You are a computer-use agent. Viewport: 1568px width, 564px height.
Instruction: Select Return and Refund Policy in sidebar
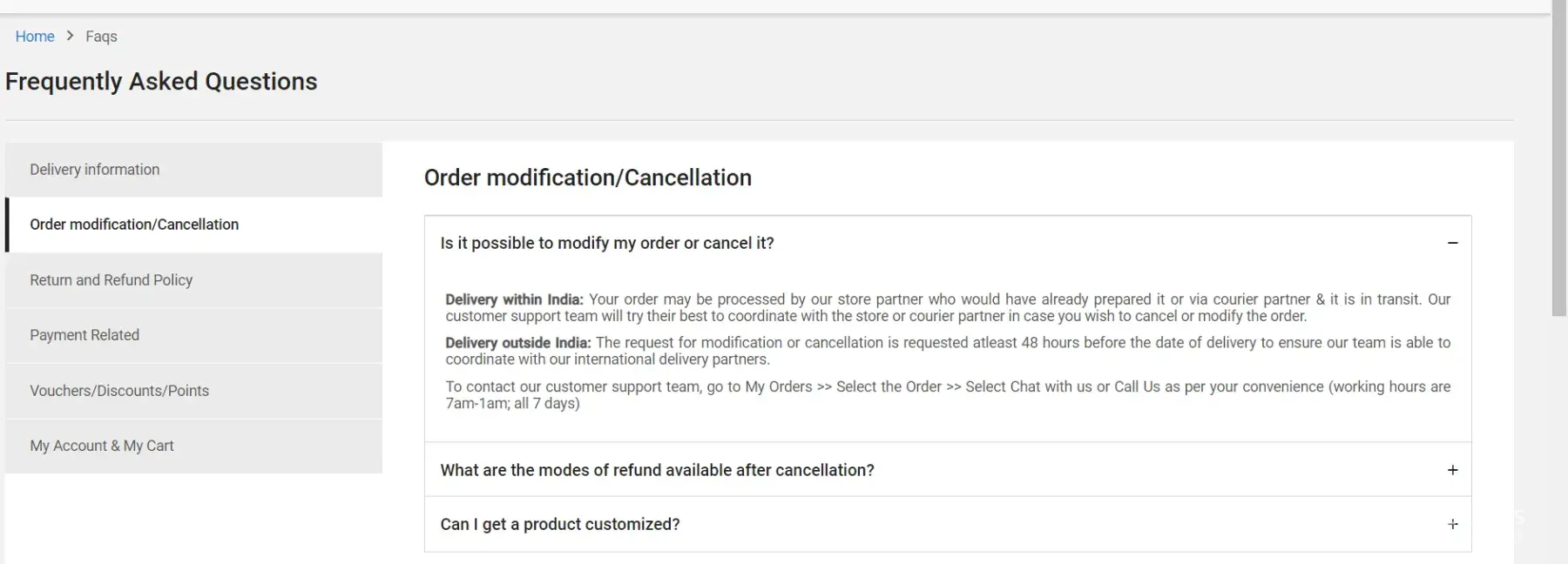[x=112, y=280]
